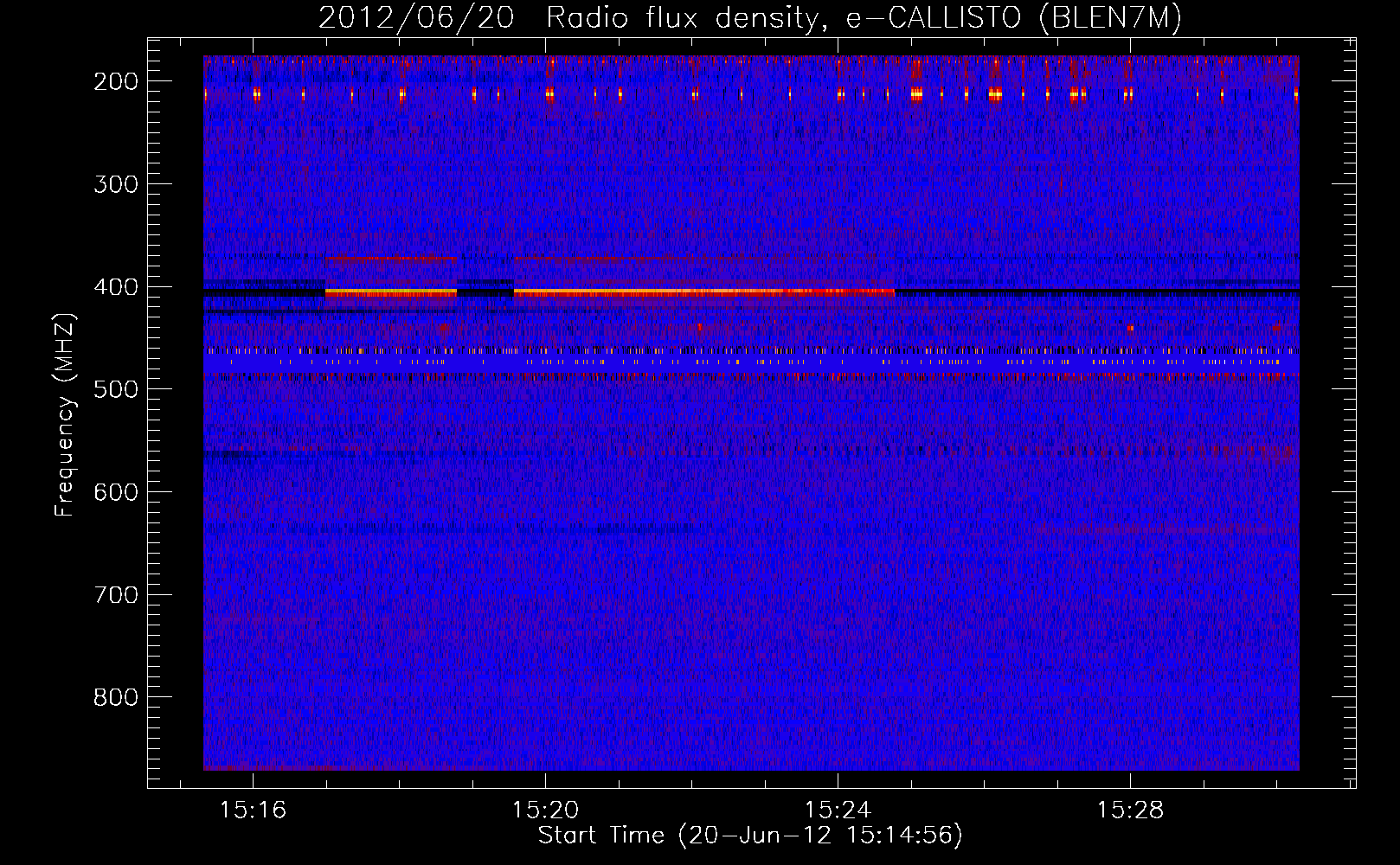Click the 'Start Time (20-Jun-12 15:14:56)' label

click(x=750, y=836)
